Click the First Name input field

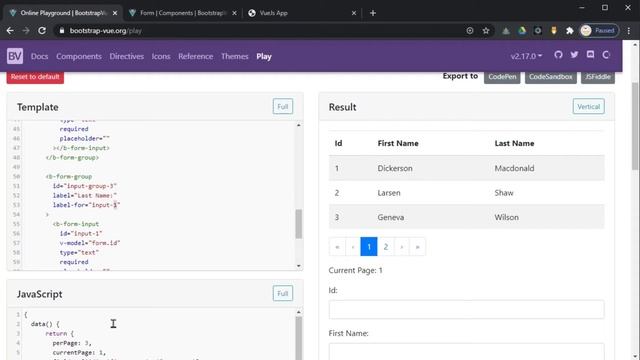pyautogui.click(x=467, y=351)
